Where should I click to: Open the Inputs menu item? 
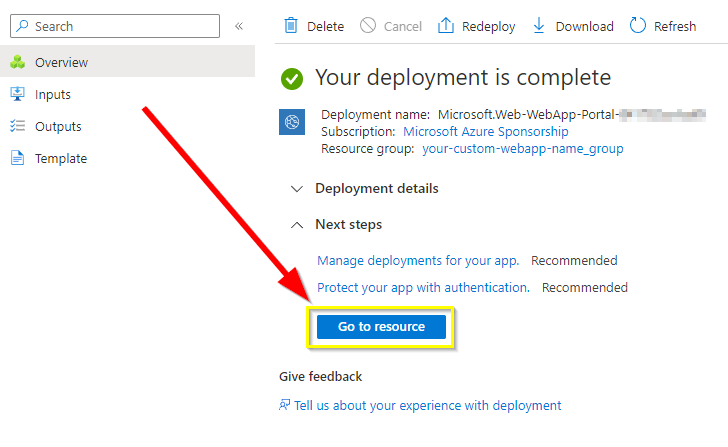point(127,94)
